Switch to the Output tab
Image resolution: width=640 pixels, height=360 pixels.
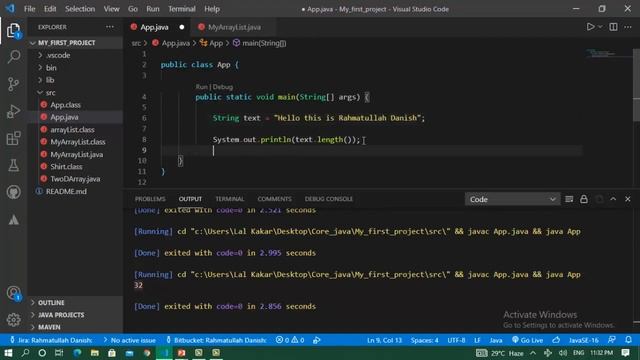(190, 199)
